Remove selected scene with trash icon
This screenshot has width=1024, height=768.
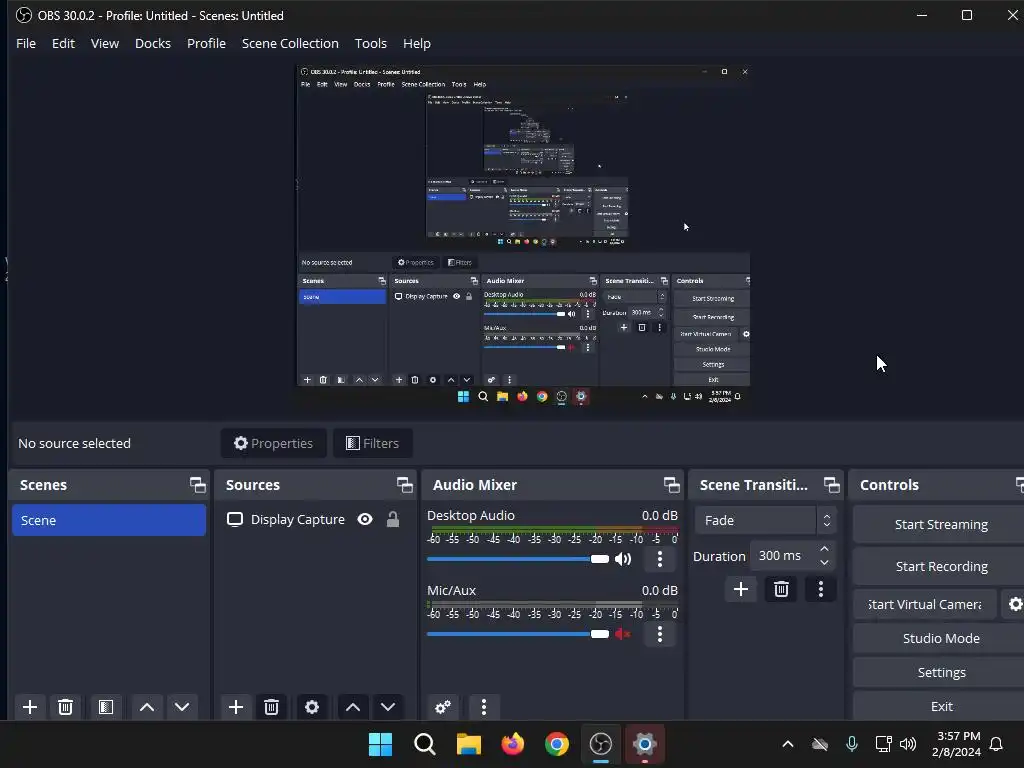pyautogui.click(x=65, y=707)
